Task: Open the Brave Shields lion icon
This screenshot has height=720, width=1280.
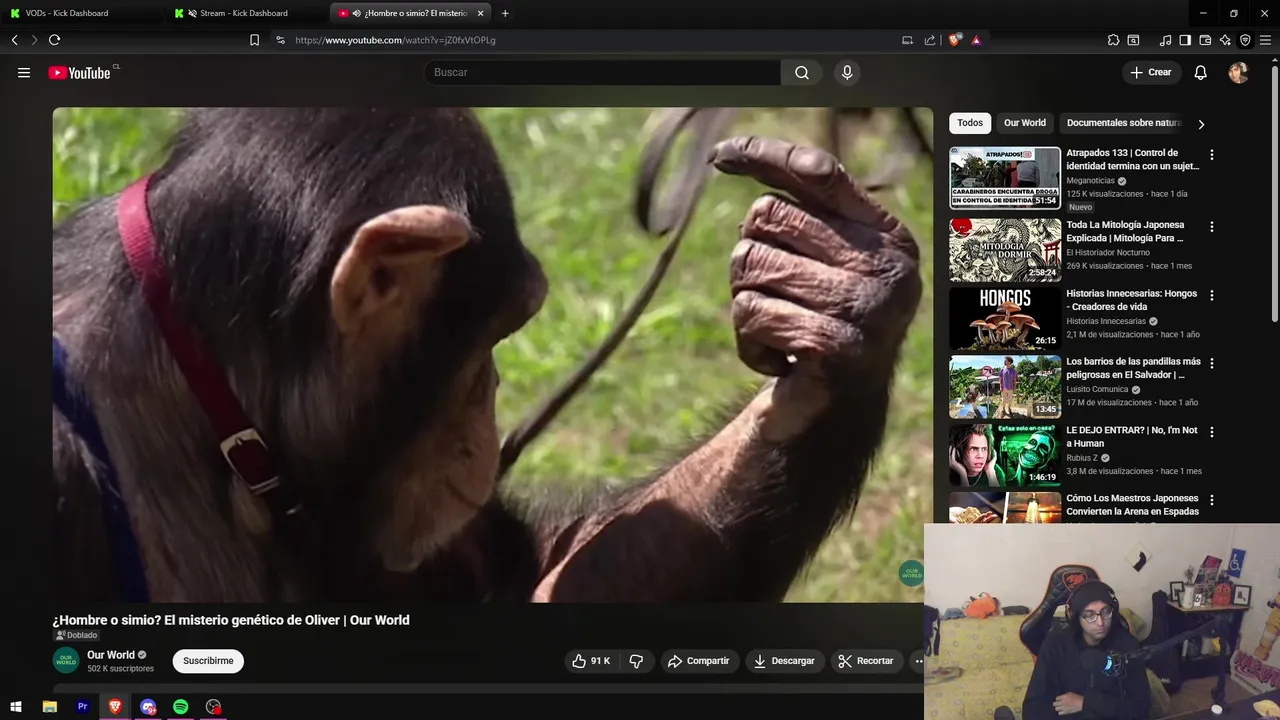Action: [955, 40]
